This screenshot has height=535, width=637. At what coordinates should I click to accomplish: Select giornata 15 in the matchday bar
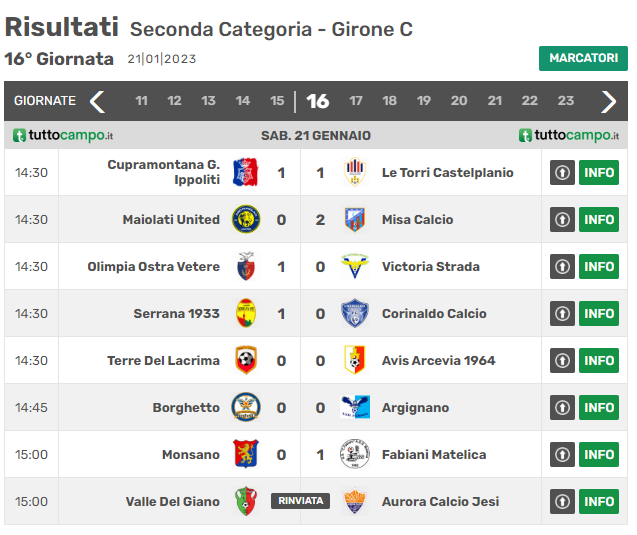coord(277,101)
